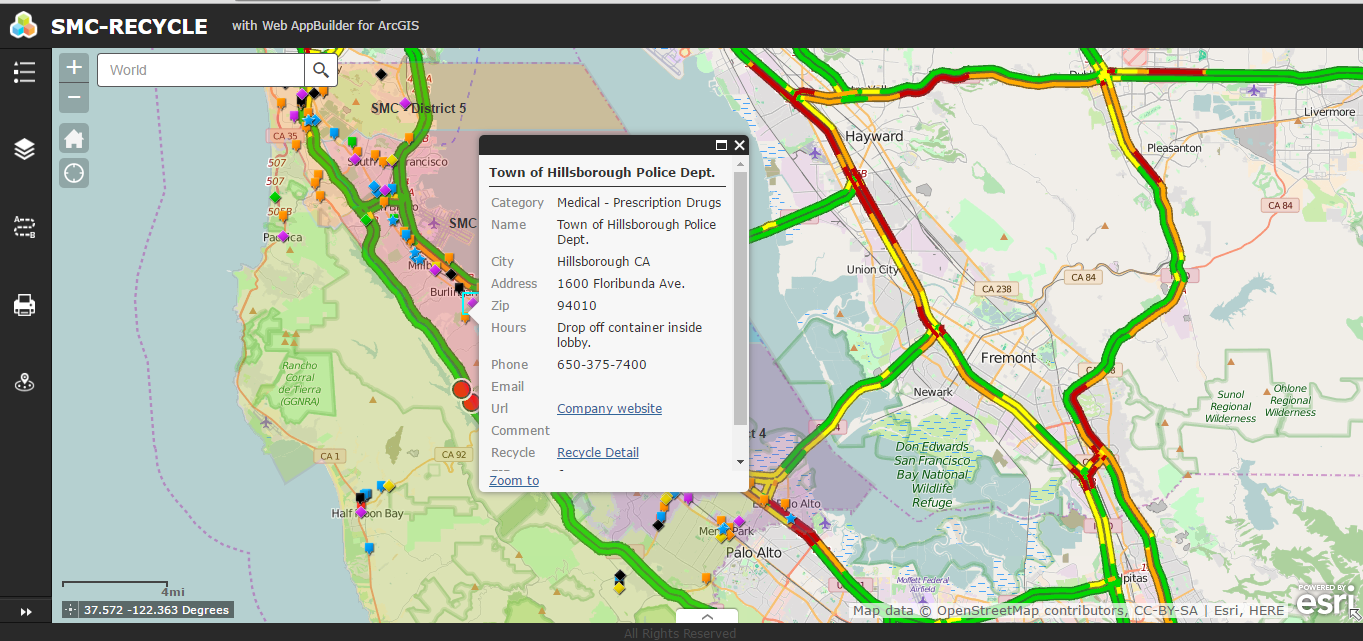The width and height of the screenshot is (1363, 641).
Task: Click the Half Moon Bay label
Action: [367, 513]
